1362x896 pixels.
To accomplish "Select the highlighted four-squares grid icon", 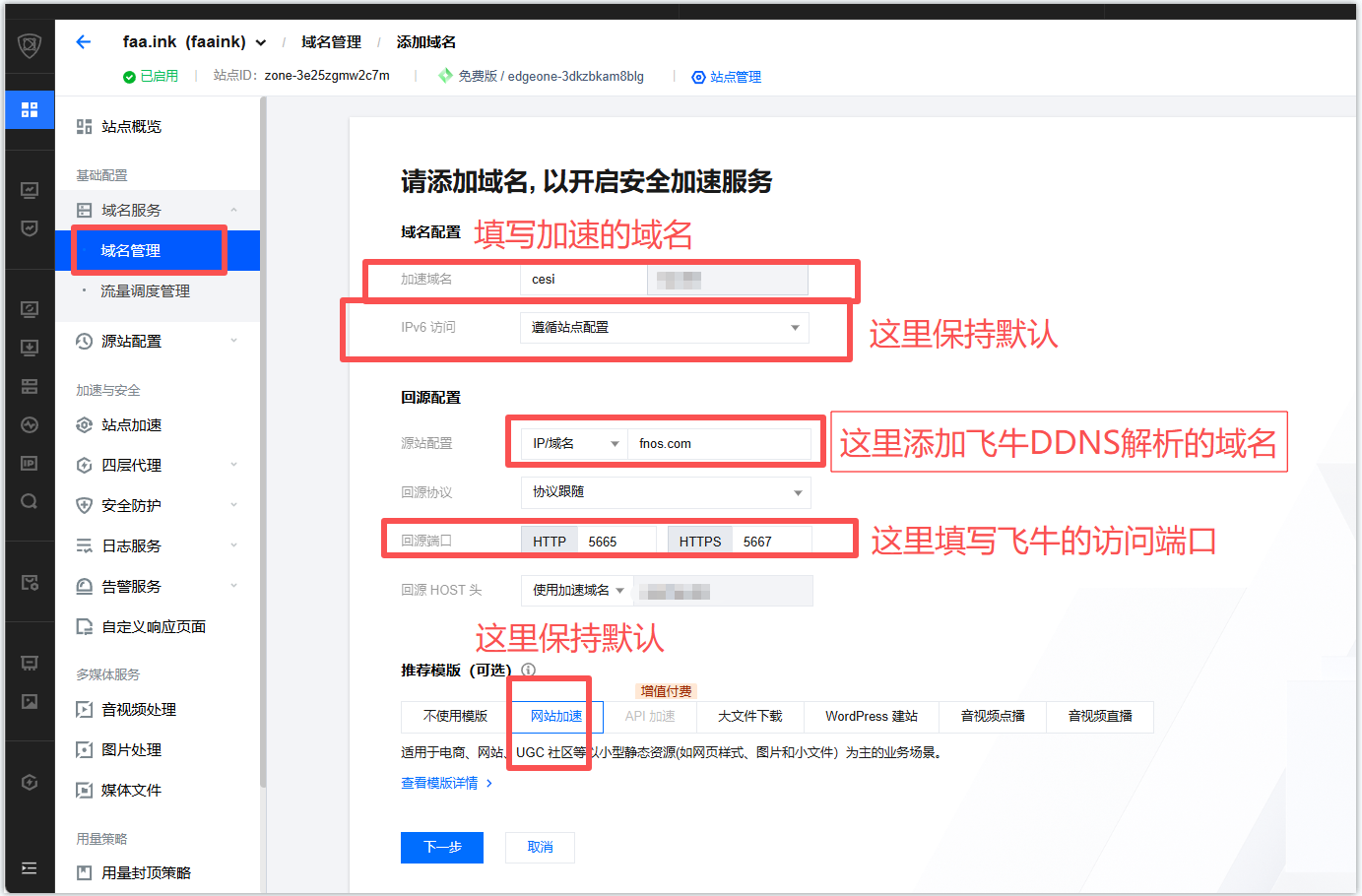I will click(30, 109).
